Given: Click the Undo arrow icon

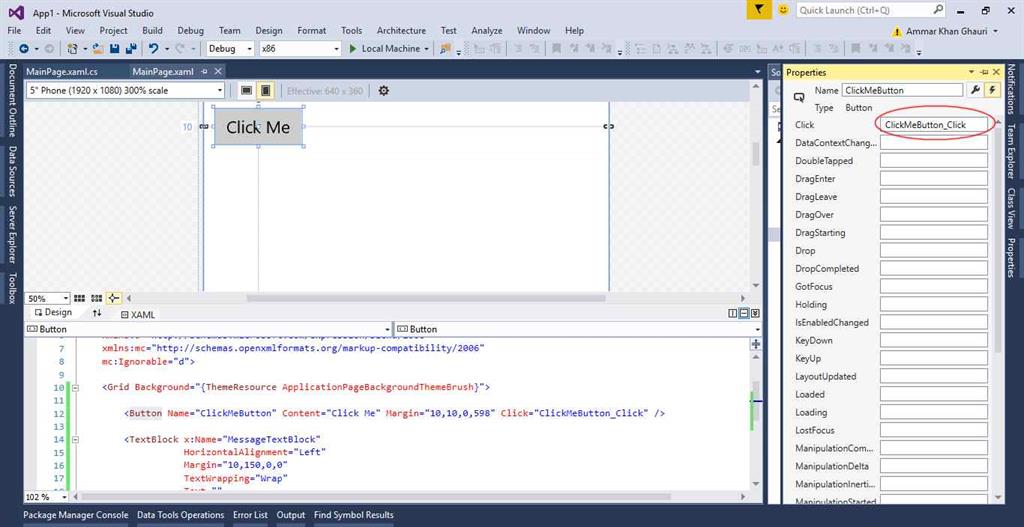Looking at the screenshot, I should pyautogui.click(x=153, y=48).
